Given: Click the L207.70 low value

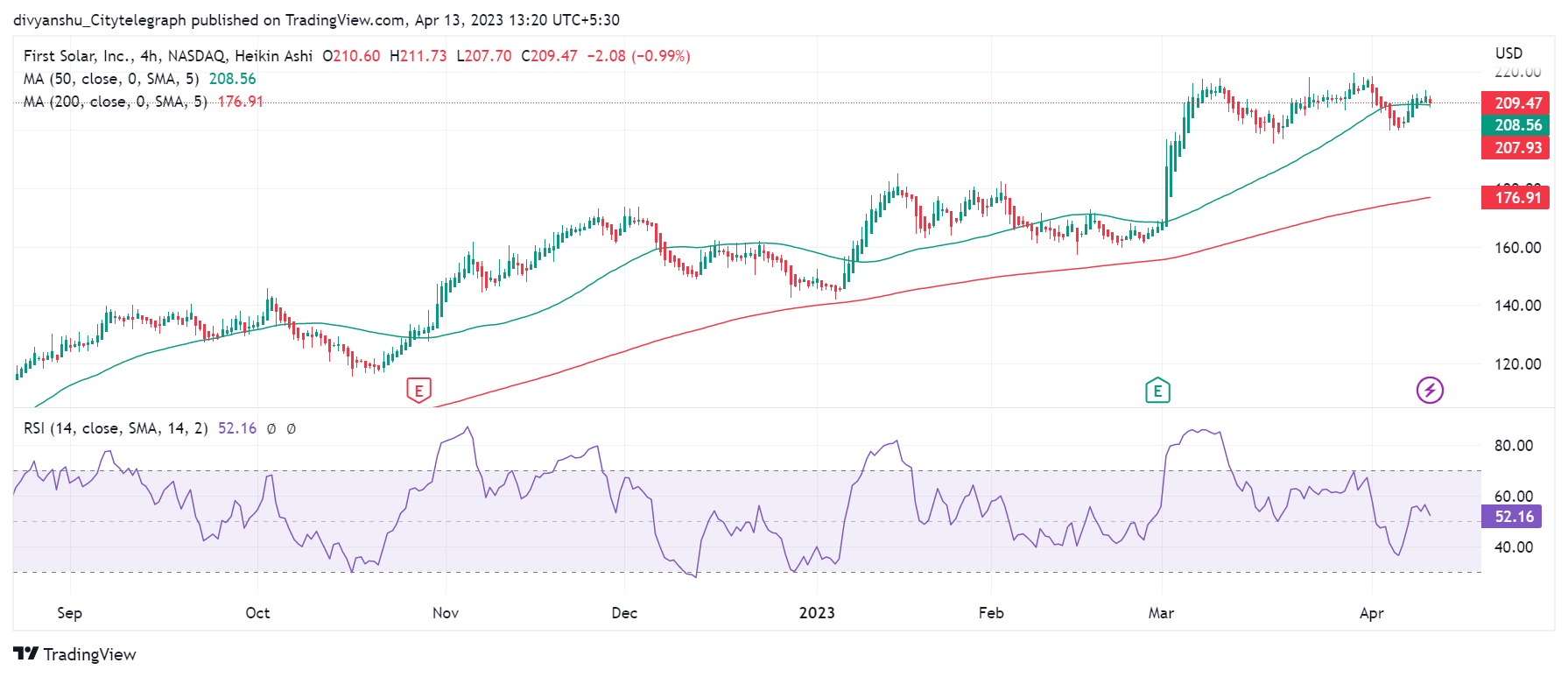Looking at the screenshot, I should point(484,56).
